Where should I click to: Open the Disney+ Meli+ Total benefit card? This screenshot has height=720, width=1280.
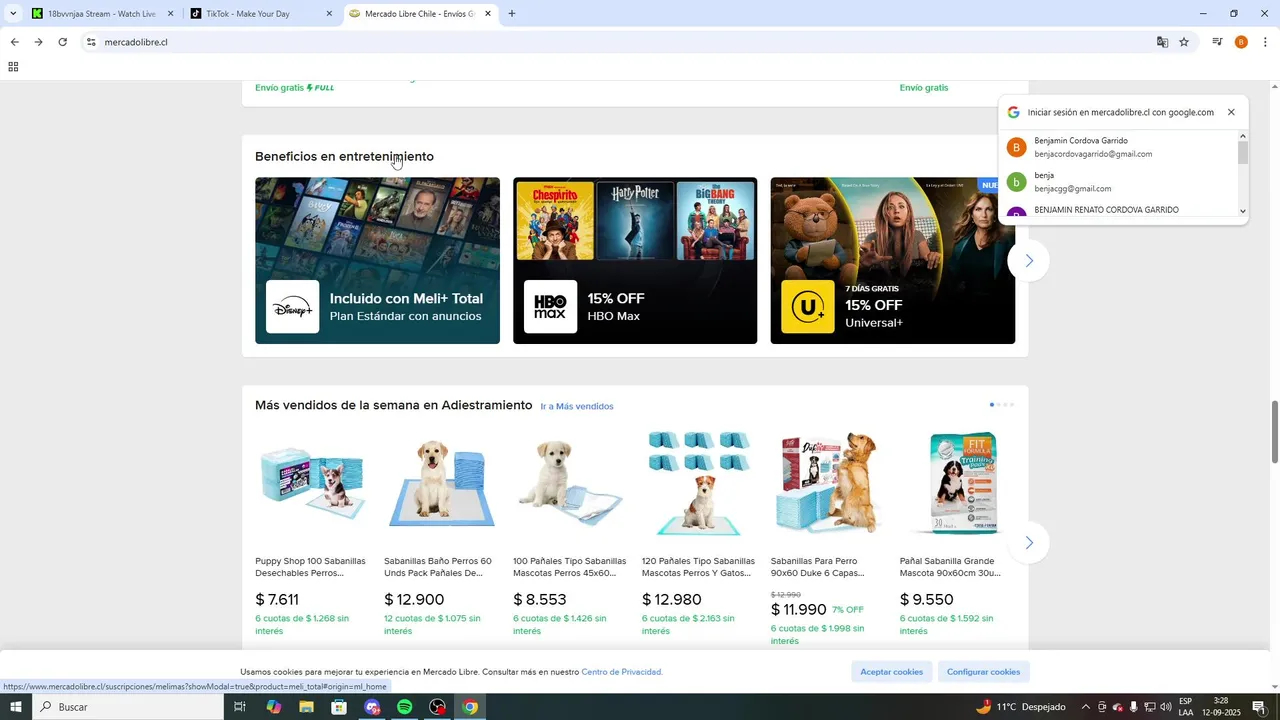(377, 261)
